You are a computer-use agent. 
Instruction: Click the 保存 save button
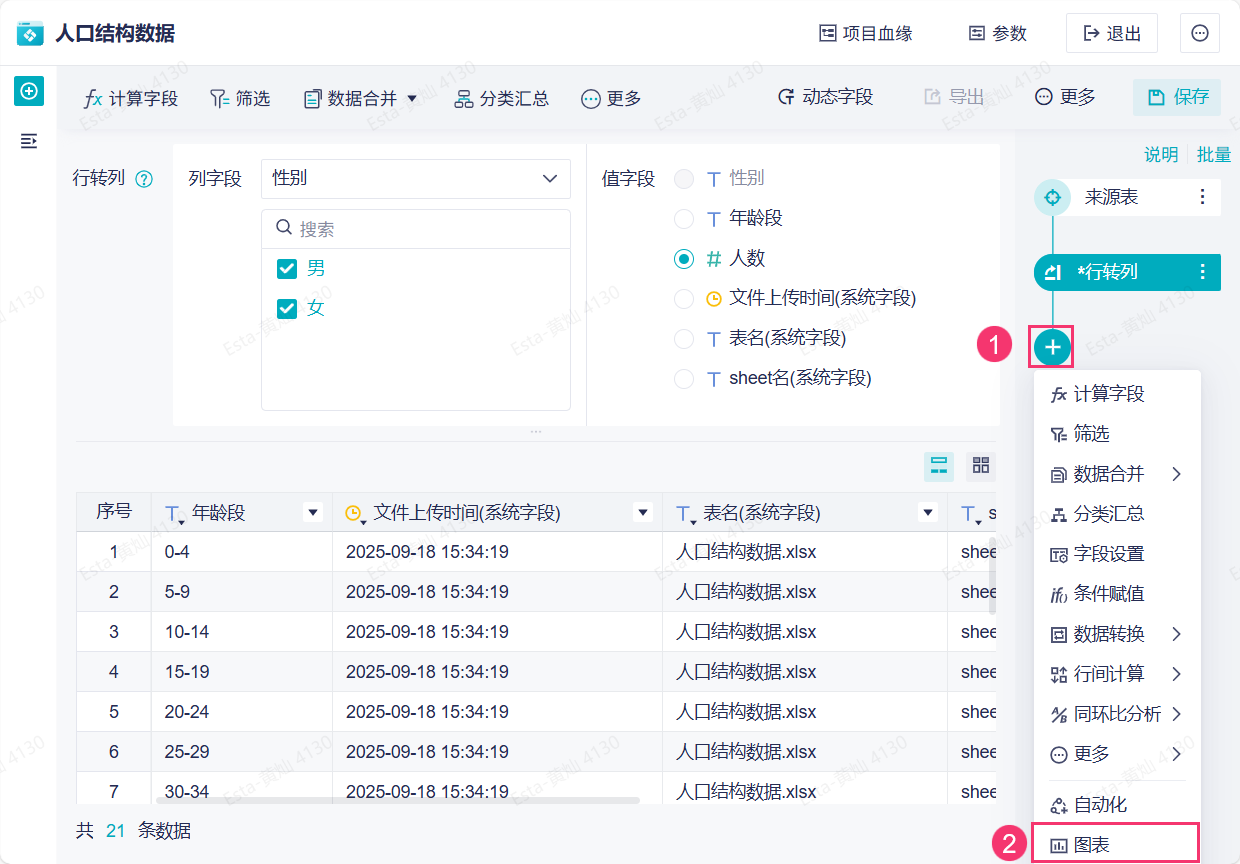tap(1176, 98)
